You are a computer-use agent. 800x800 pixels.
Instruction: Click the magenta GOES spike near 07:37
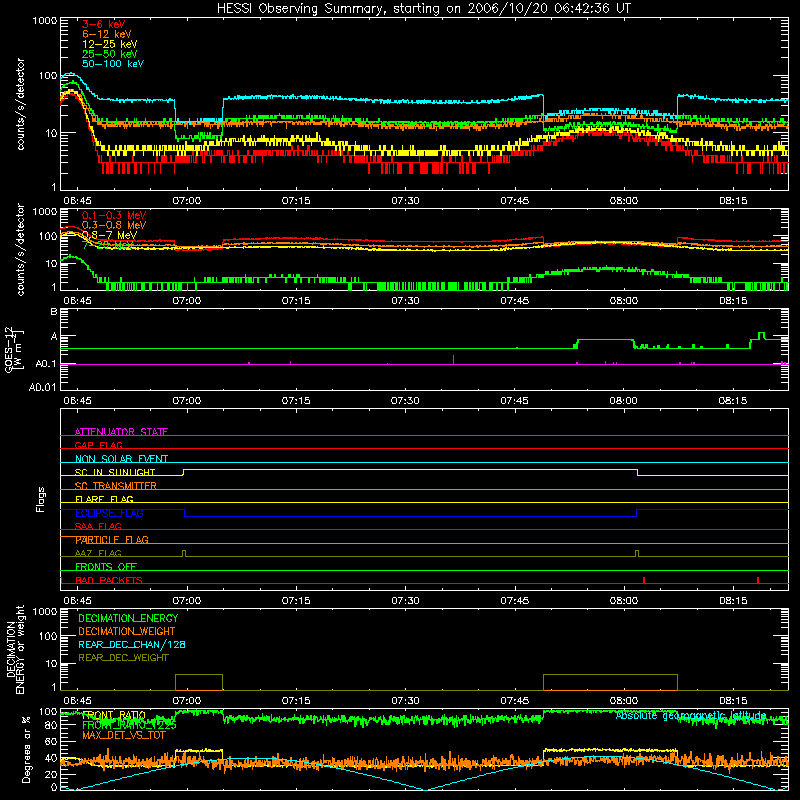[x=454, y=359]
